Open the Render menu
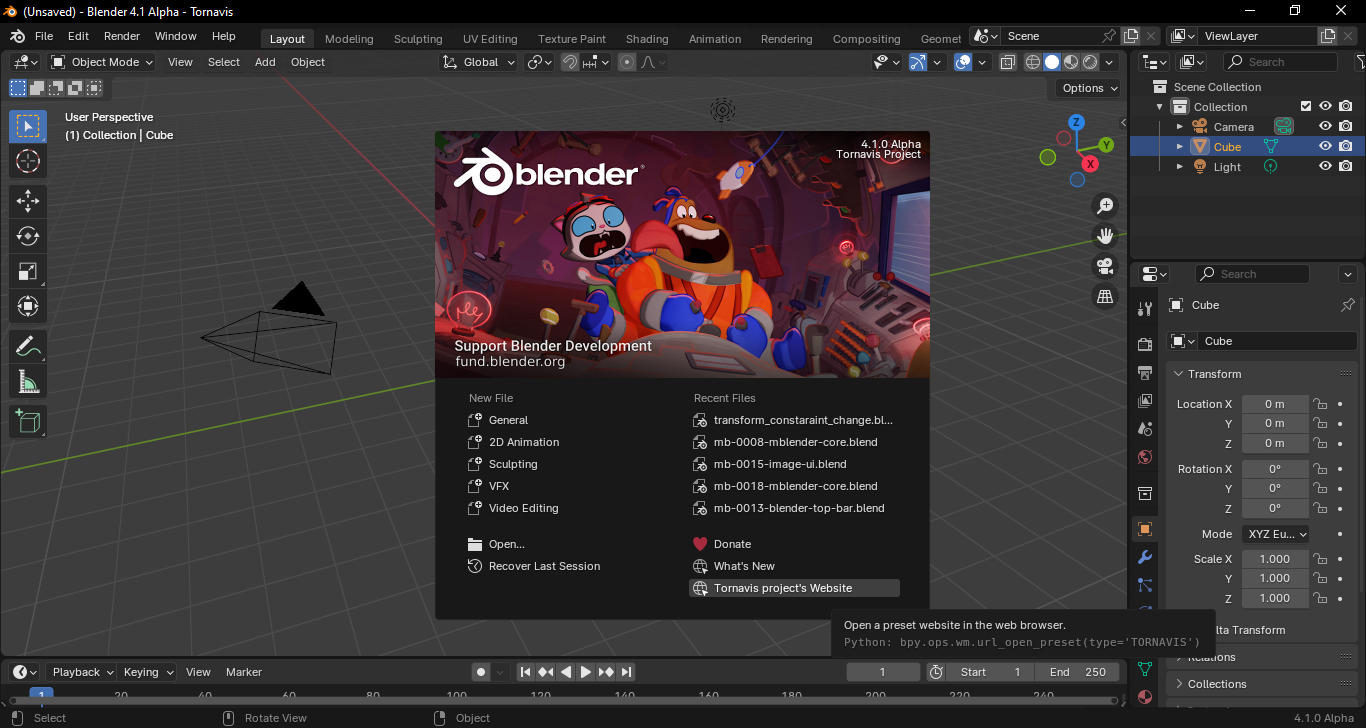 coord(122,36)
